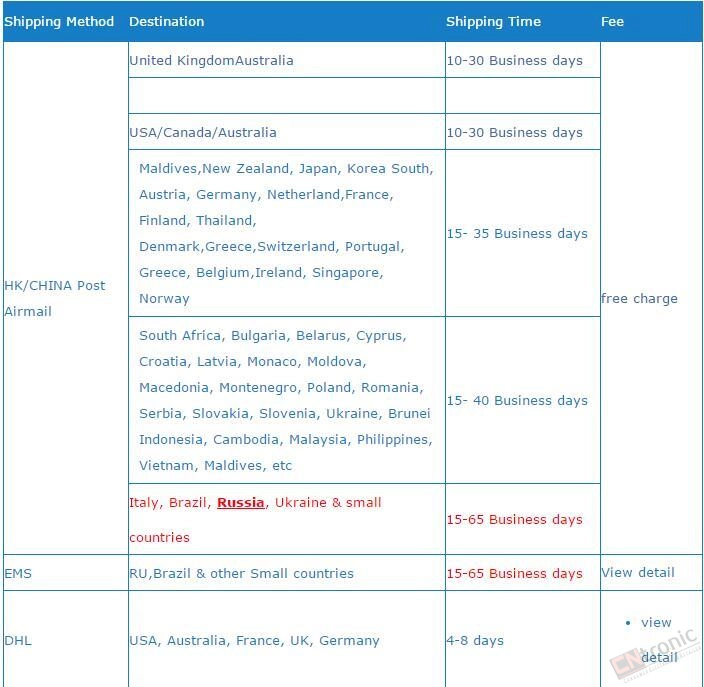Select the 4-8 days shipping time
The image size is (704, 687).
[475, 640]
